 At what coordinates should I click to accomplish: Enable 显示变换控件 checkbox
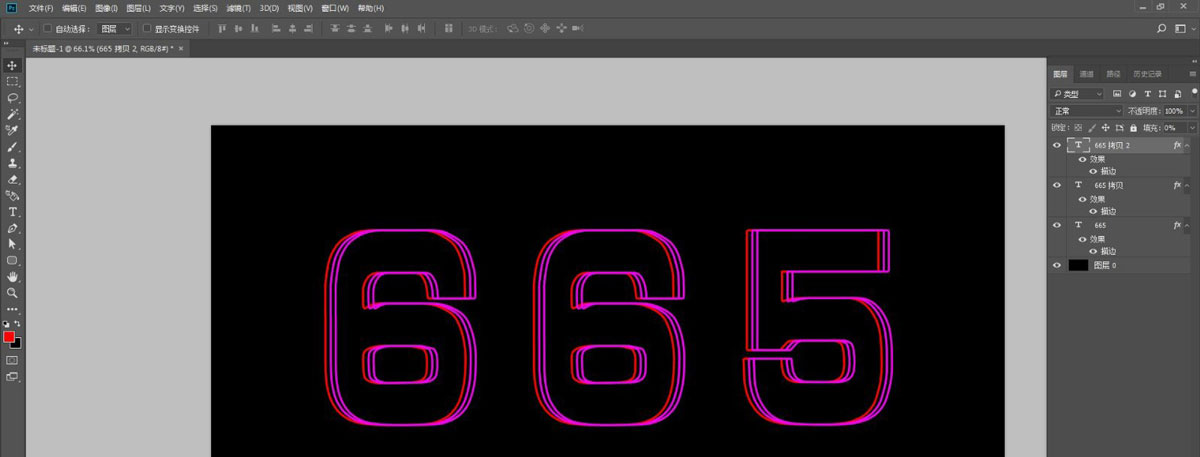(x=146, y=29)
